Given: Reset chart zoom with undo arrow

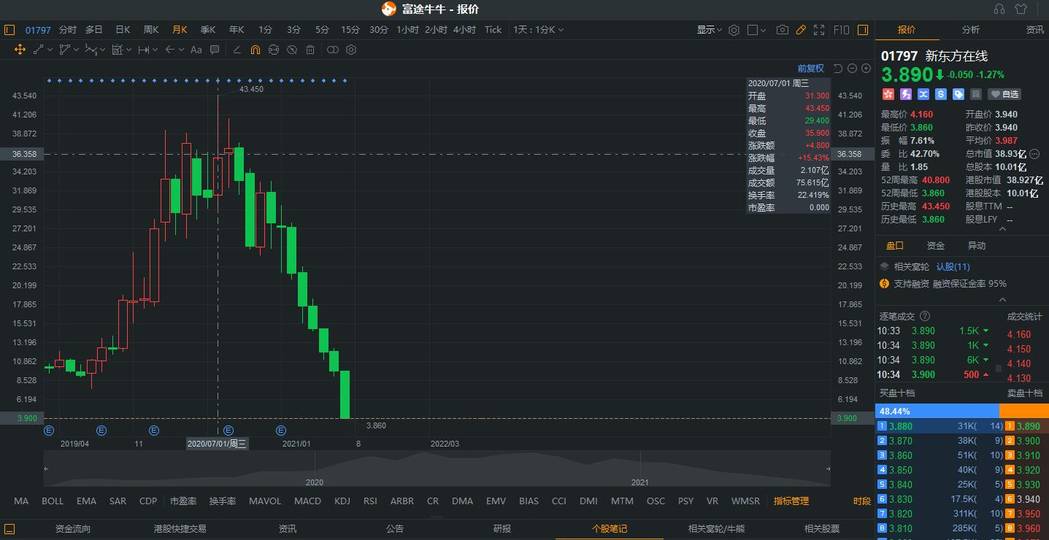Looking at the screenshot, I should (838, 68).
